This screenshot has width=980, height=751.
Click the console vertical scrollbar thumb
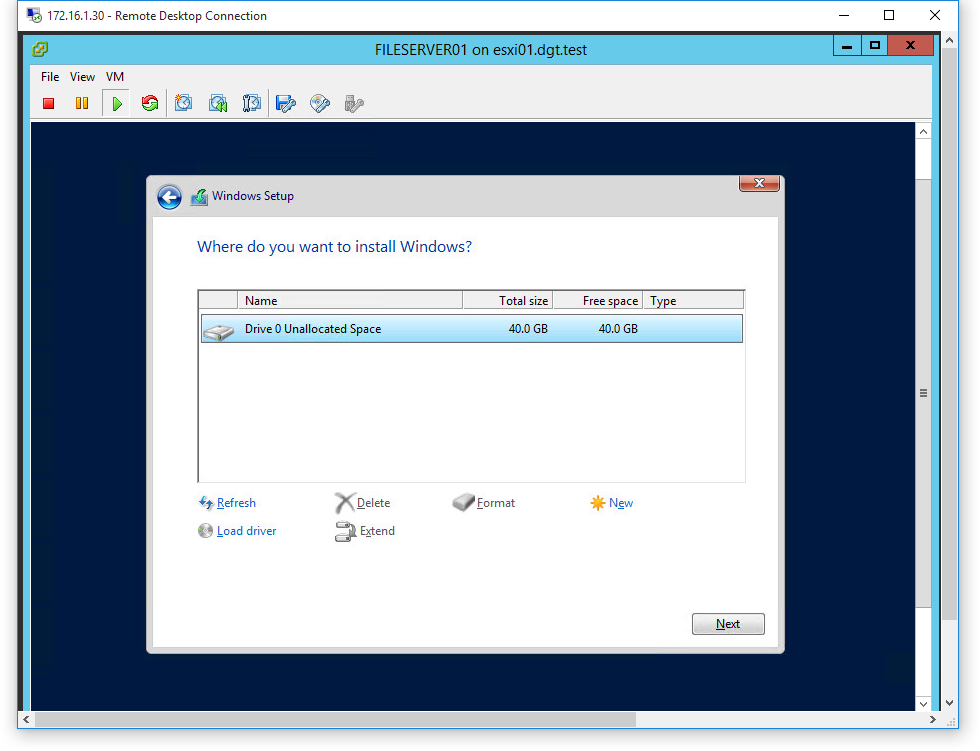tap(924, 393)
